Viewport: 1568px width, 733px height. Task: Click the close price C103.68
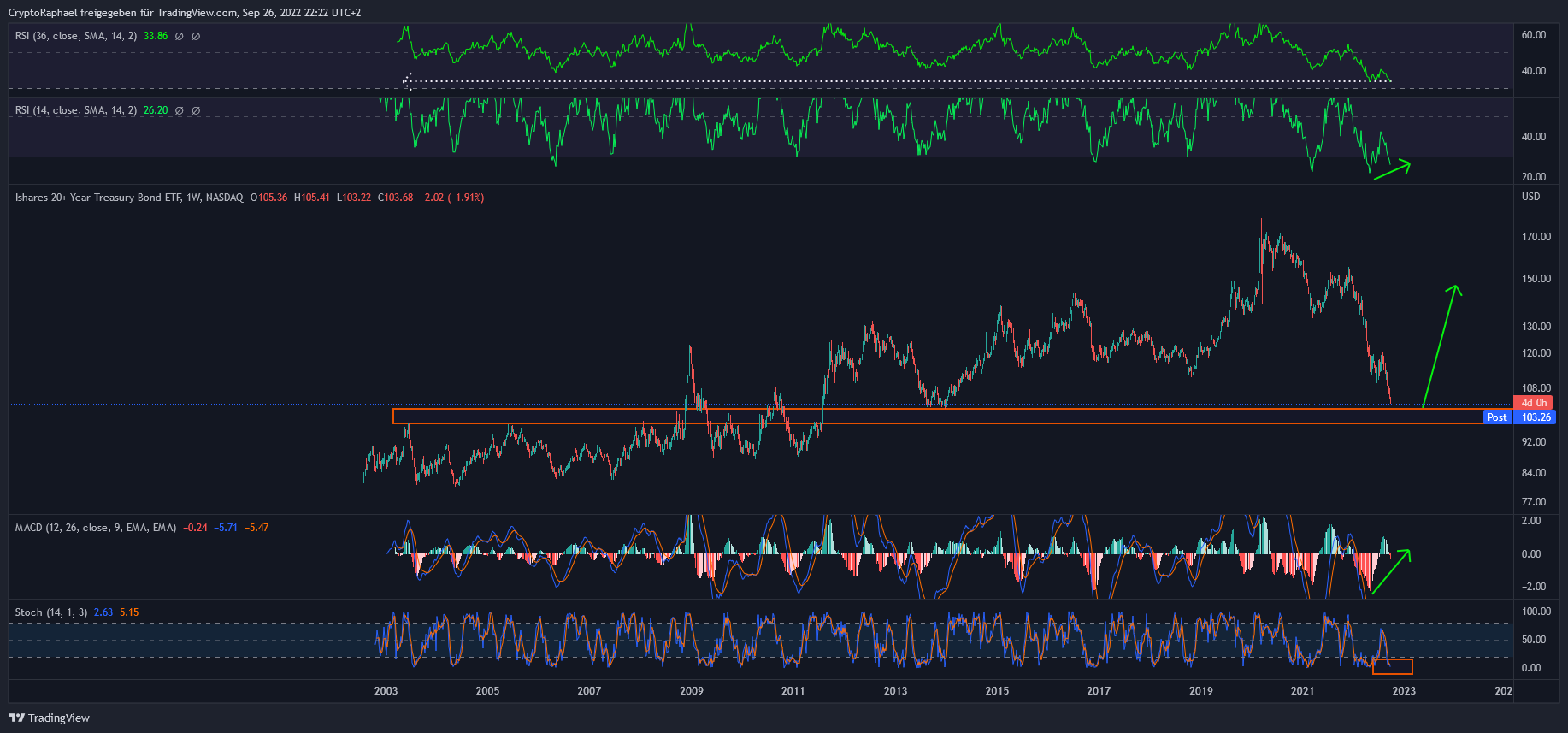point(395,198)
